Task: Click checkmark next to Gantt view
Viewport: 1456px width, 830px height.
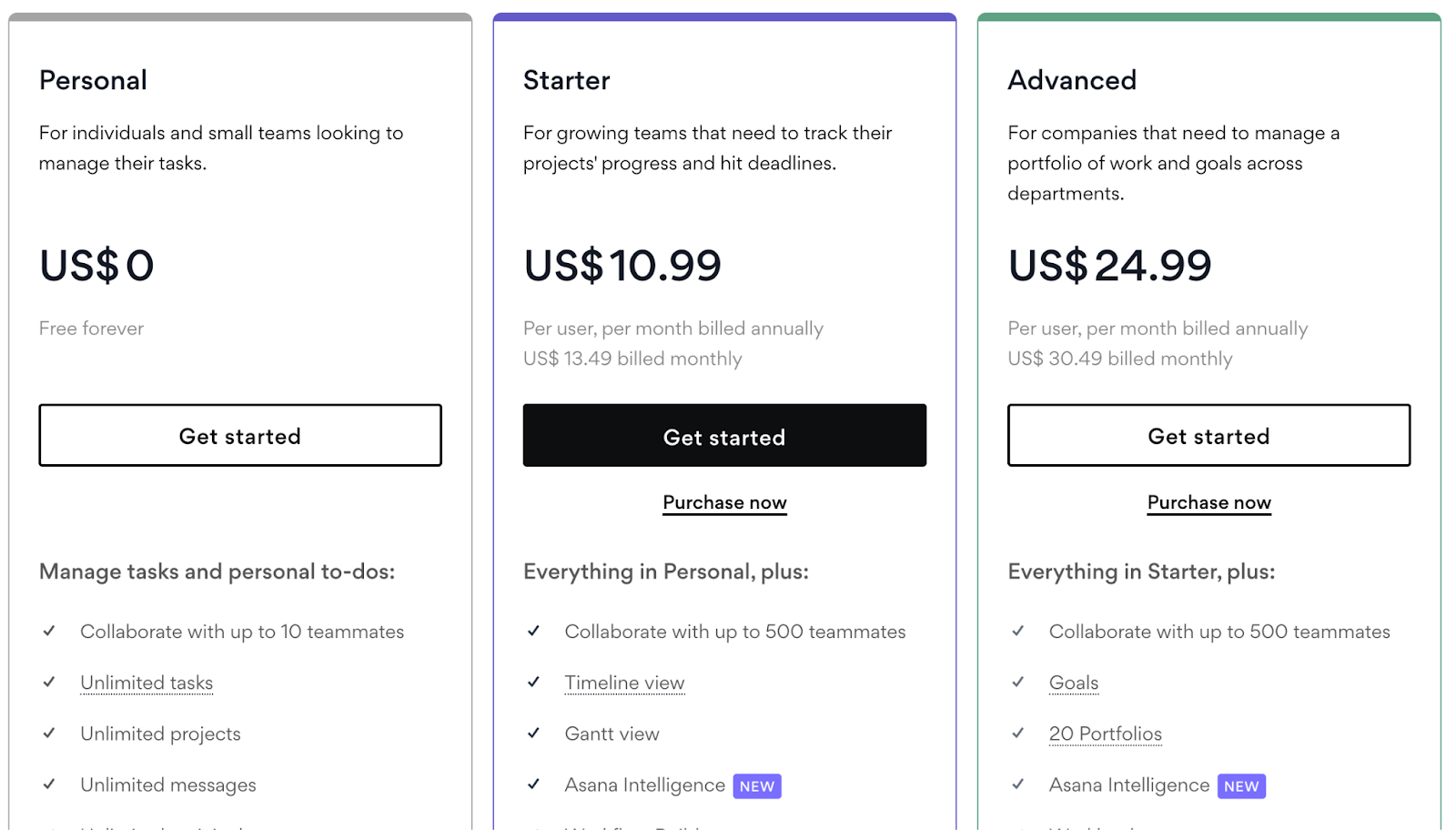Action: (x=533, y=734)
